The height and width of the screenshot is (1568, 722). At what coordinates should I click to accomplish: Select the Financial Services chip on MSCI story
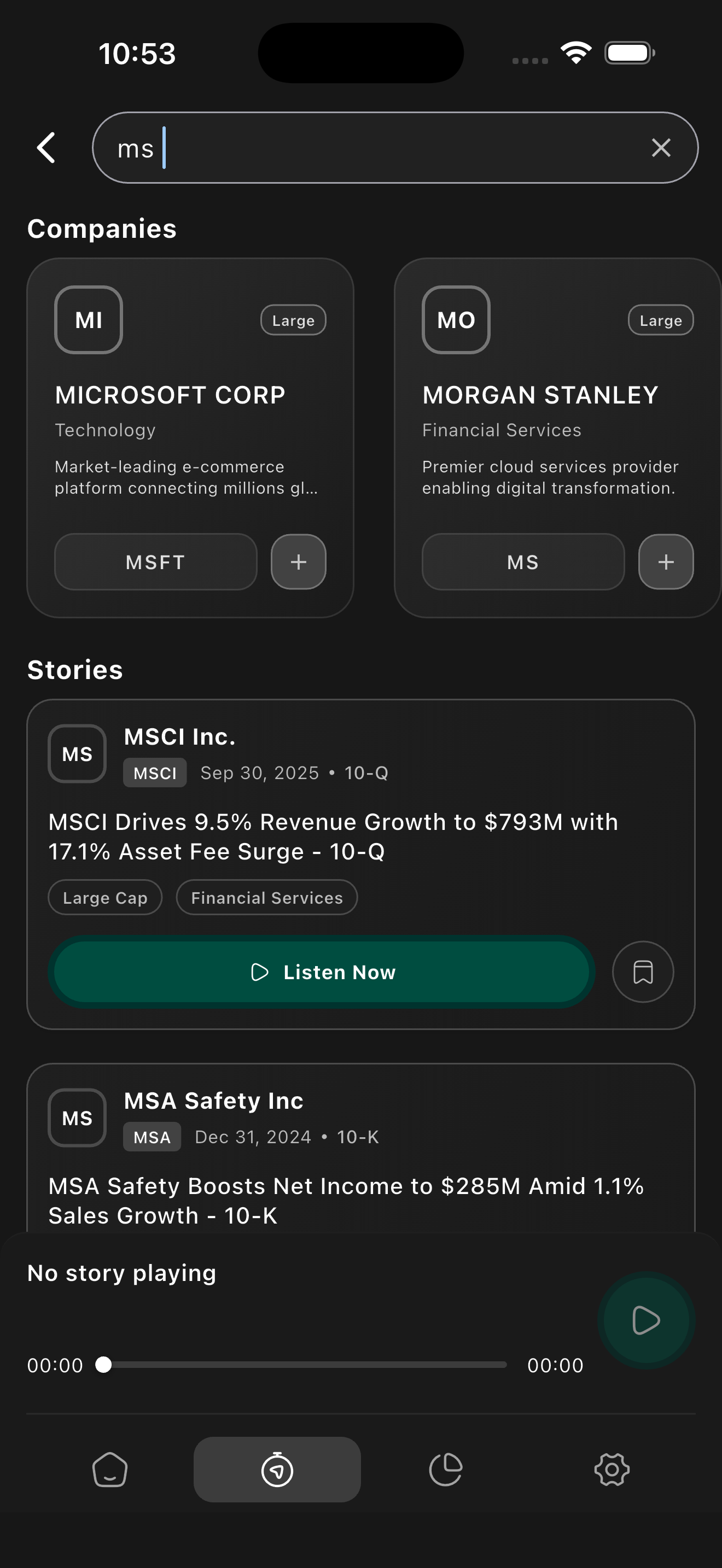[x=266, y=897]
